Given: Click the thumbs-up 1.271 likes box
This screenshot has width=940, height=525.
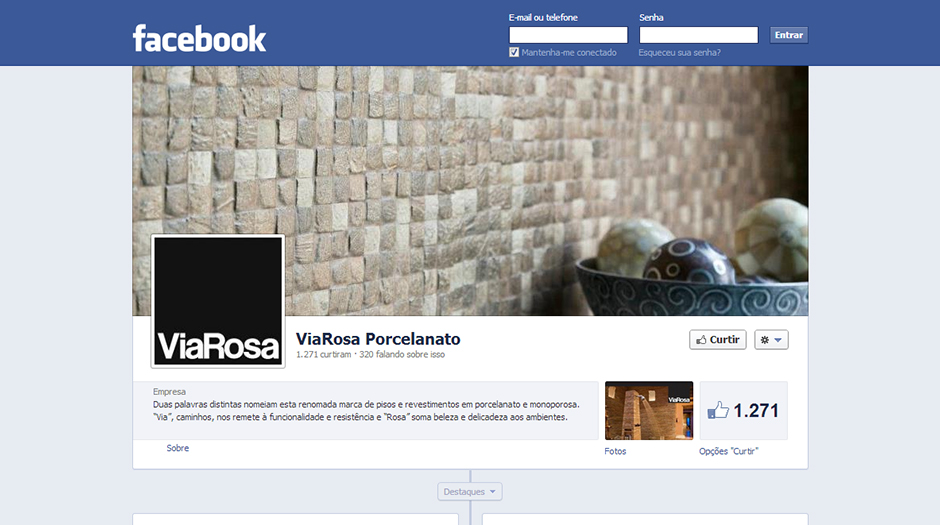Looking at the screenshot, I should point(743,411).
